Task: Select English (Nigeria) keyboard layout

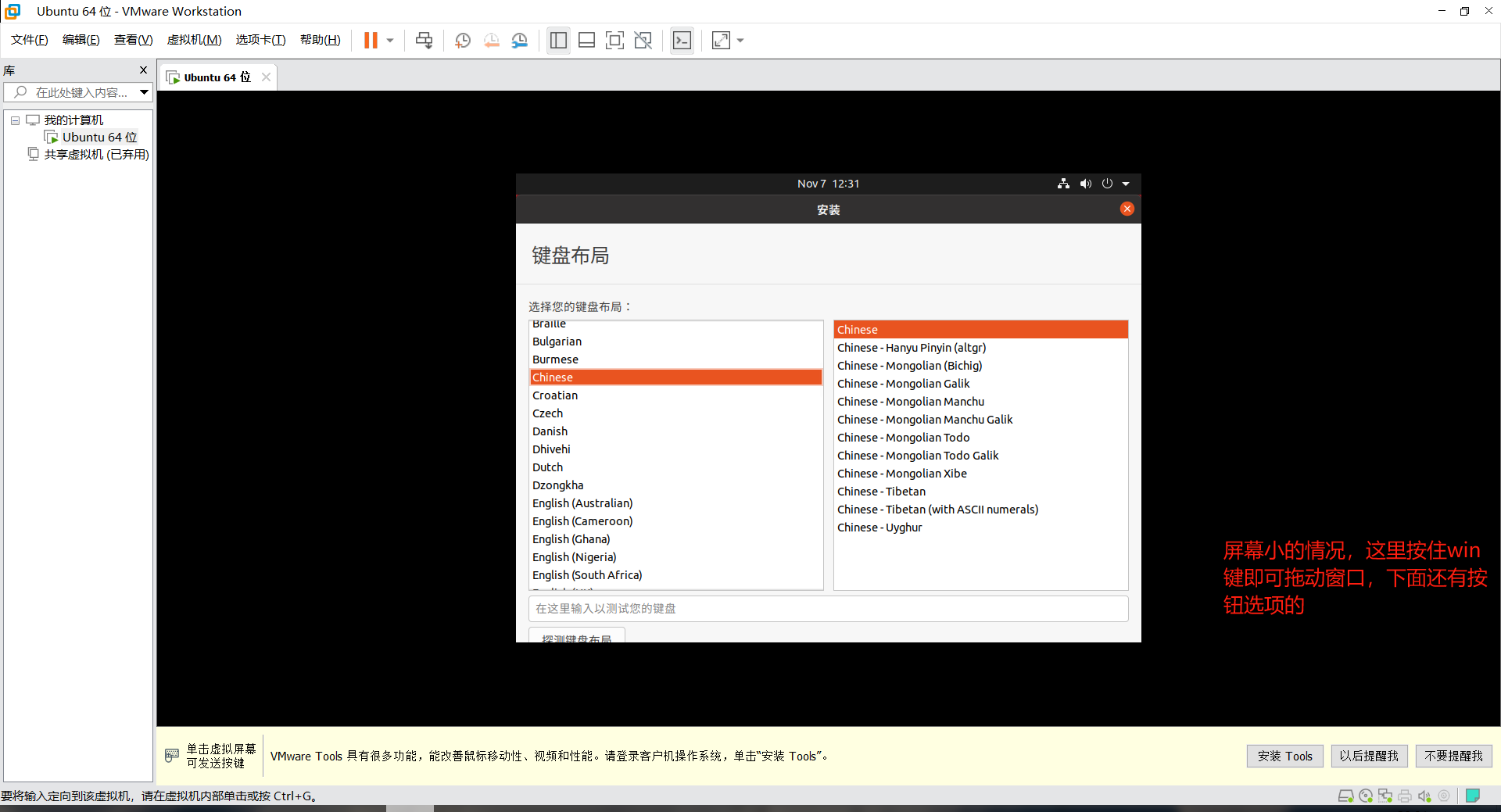Action: coord(675,557)
